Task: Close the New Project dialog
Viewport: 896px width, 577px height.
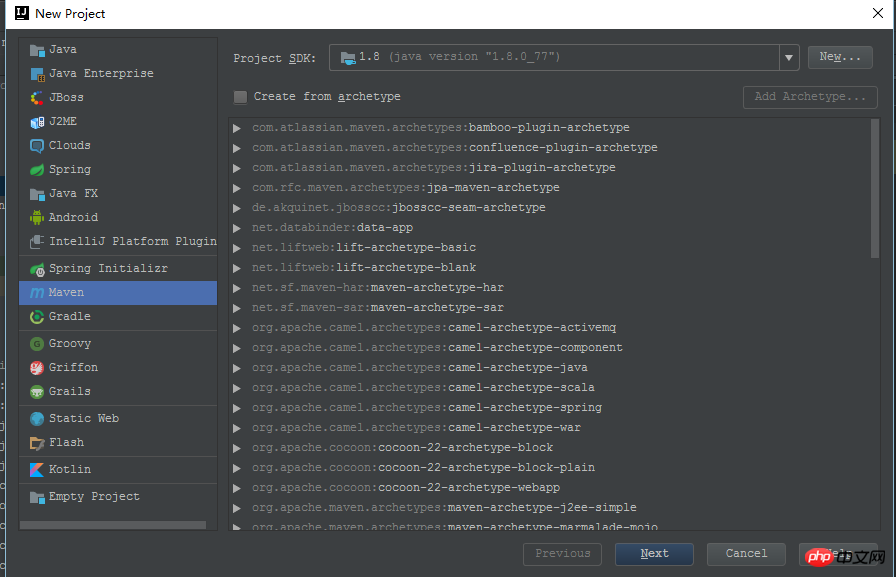Action: tap(878, 13)
